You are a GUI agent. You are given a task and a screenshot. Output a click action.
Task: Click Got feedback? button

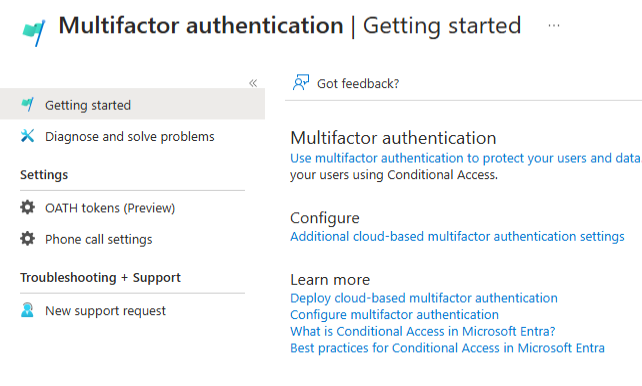coord(346,83)
